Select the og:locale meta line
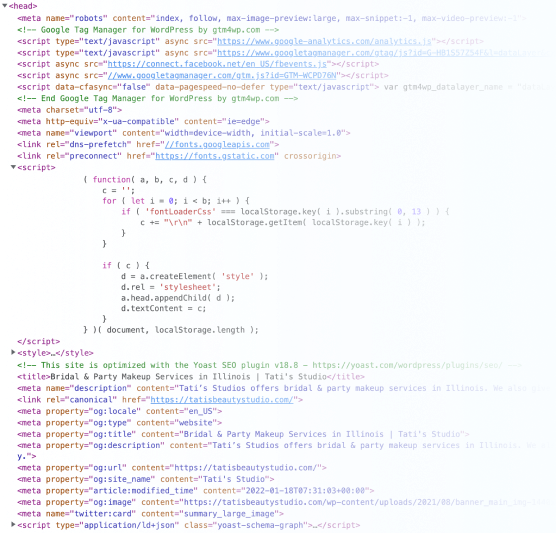 click(x=119, y=411)
